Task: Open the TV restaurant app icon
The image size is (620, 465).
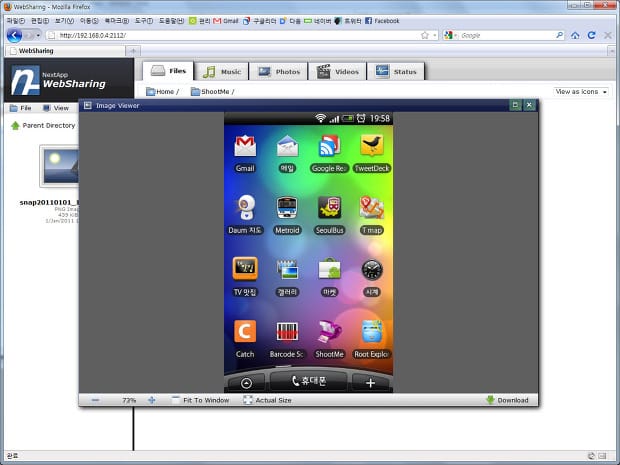Action: pos(245,269)
